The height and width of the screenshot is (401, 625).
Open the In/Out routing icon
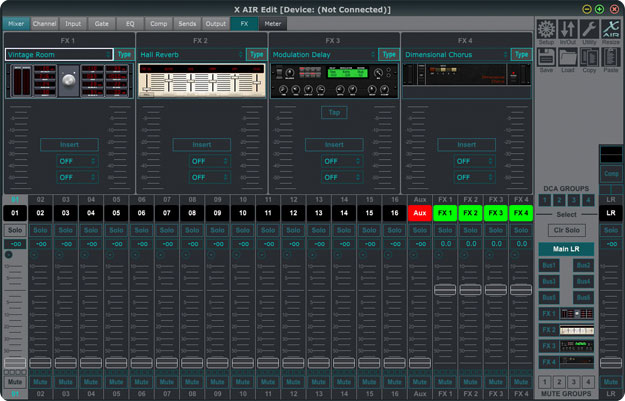568,30
